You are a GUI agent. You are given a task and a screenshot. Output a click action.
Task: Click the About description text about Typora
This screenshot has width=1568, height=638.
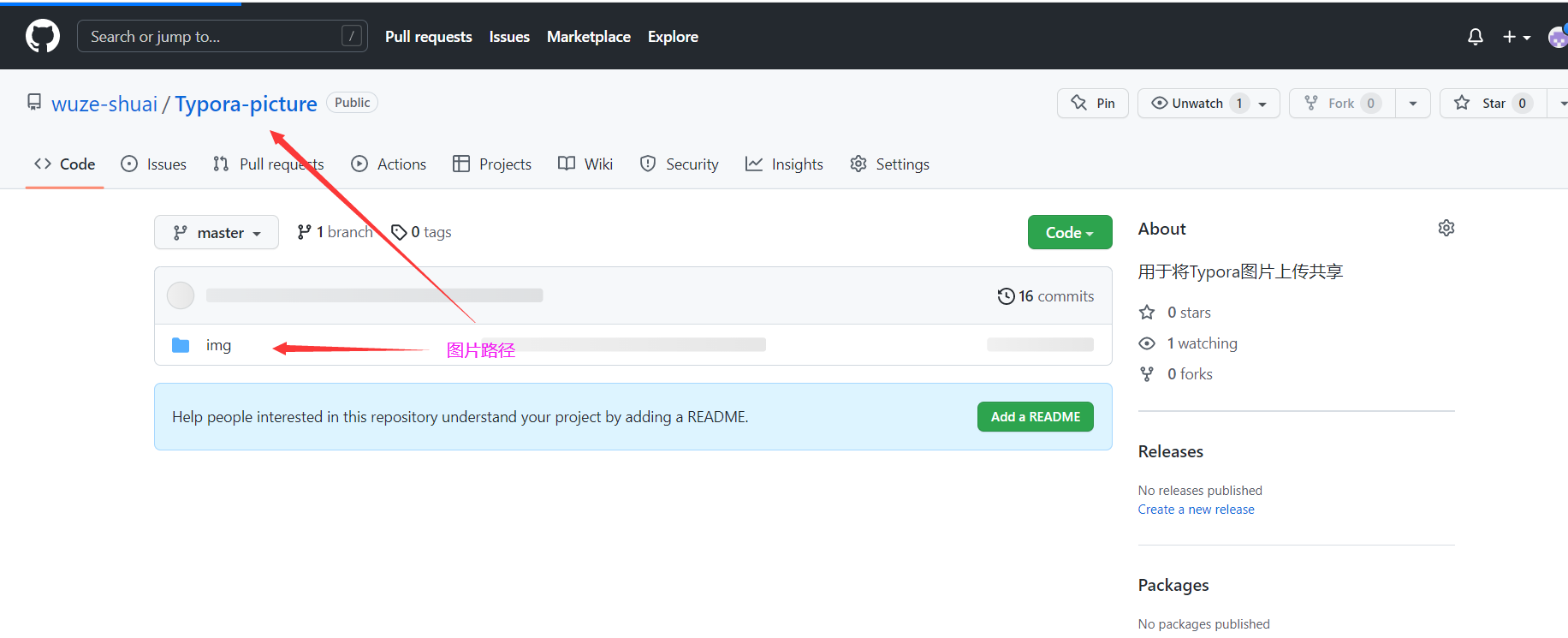click(1240, 271)
